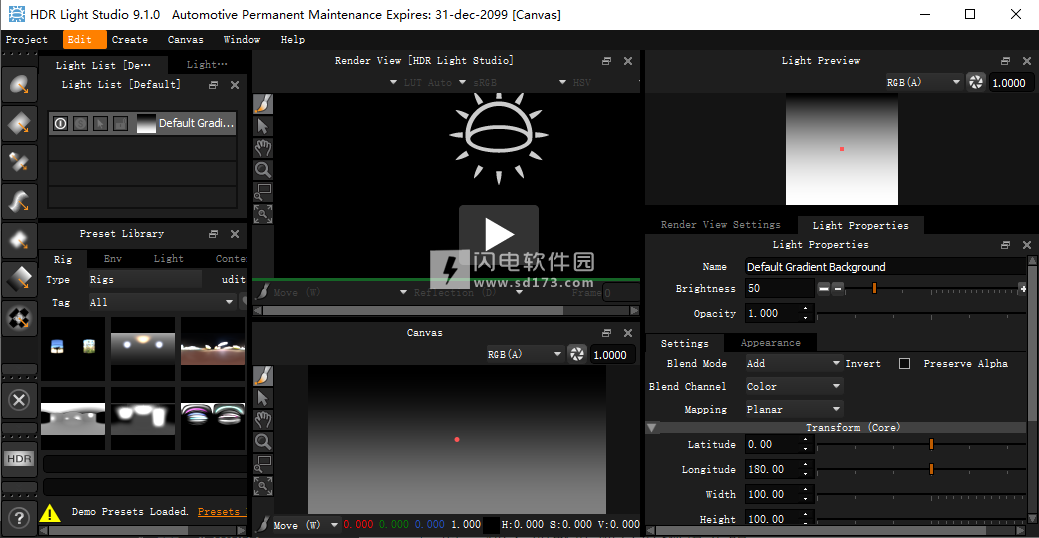Open the Blend Mode Add dropdown

(794, 363)
